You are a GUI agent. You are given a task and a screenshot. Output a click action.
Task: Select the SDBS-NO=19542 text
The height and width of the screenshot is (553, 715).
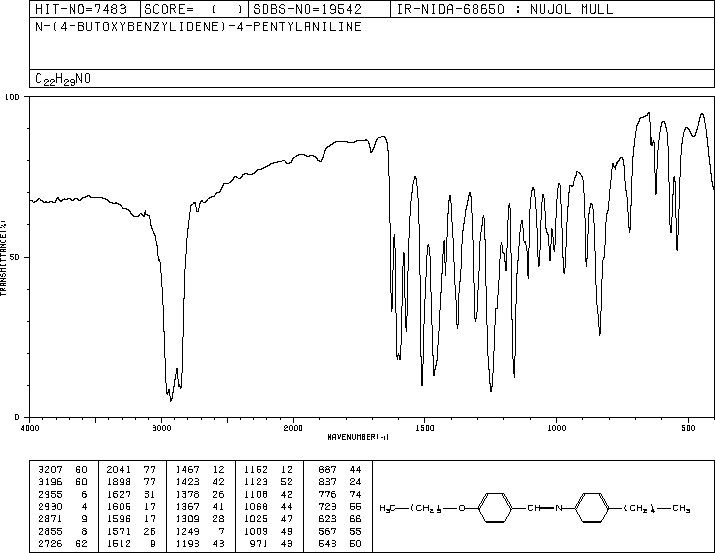point(307,9)
